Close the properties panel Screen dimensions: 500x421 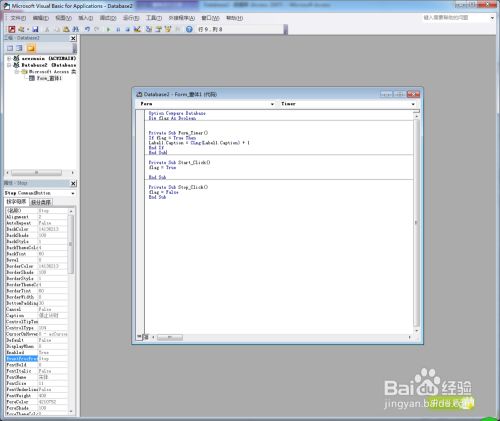(73, 183)
